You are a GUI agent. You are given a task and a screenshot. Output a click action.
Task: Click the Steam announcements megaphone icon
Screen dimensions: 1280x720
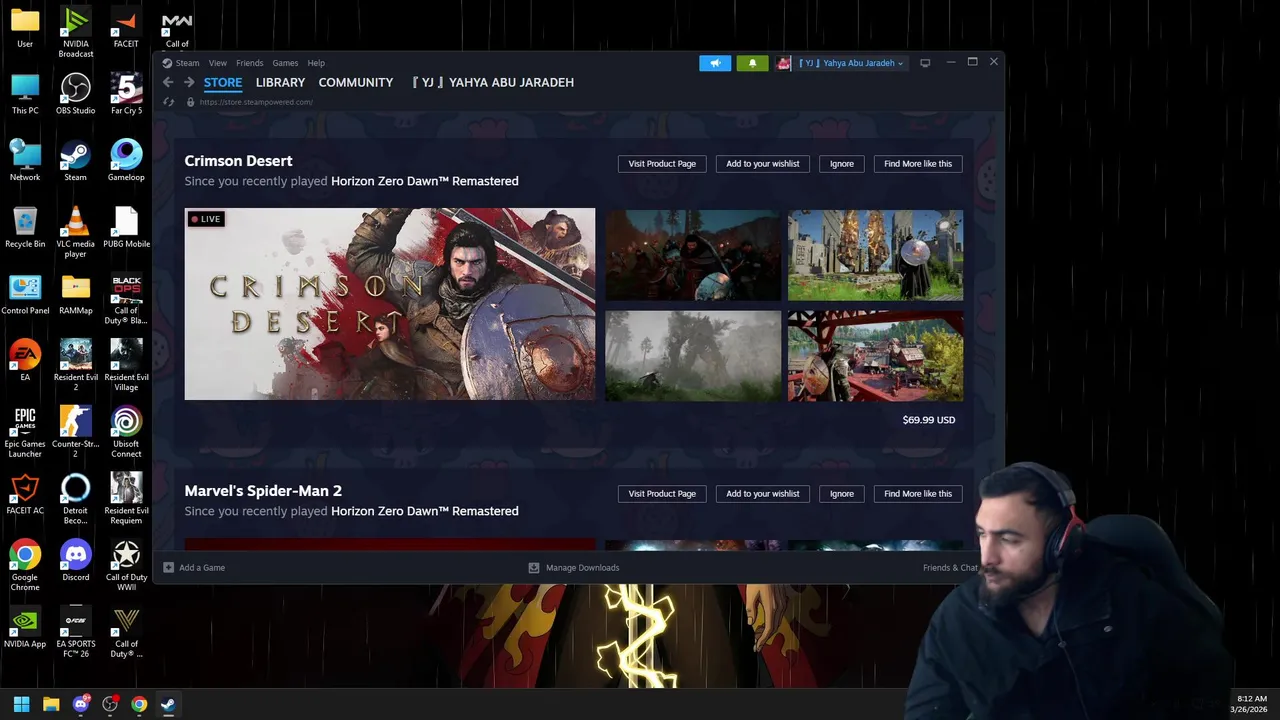coord(715,63)
